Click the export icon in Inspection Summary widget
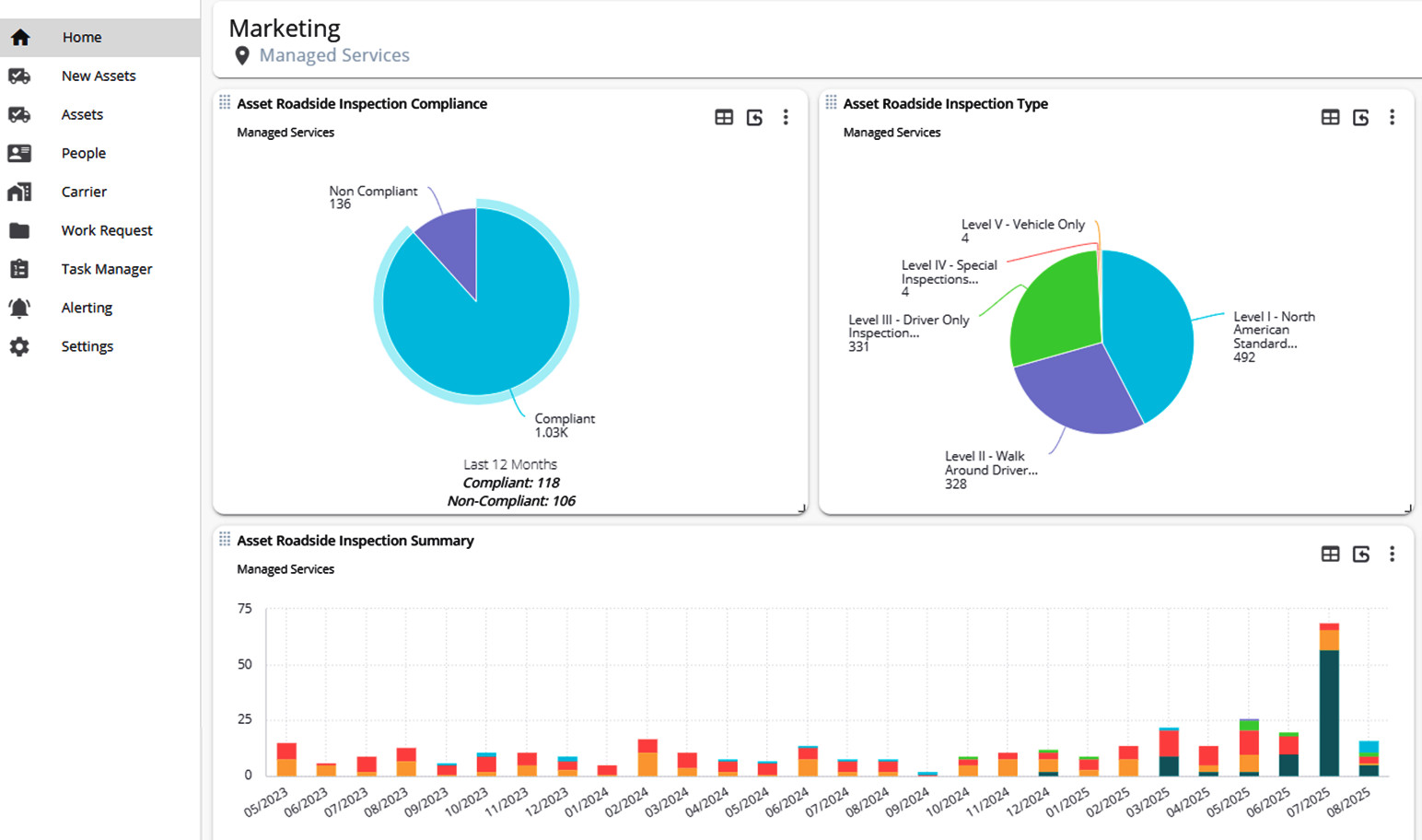This screenshot has width=1422, height=840. pos(1360,554)
